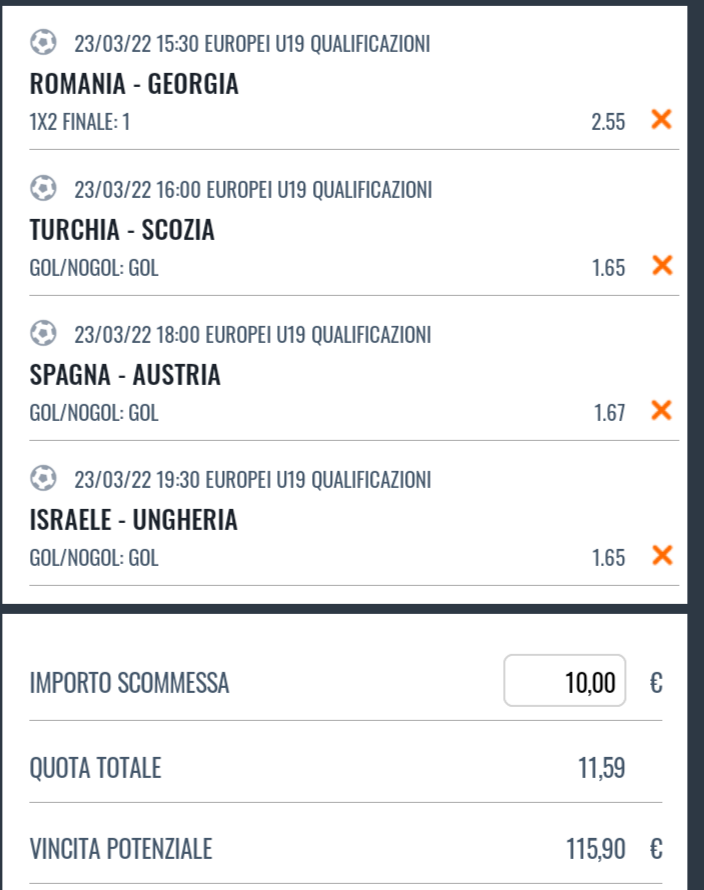Click soccer ball icon for Israele - Ungheria
Screen dimensions: 704x890
[43, 479]
